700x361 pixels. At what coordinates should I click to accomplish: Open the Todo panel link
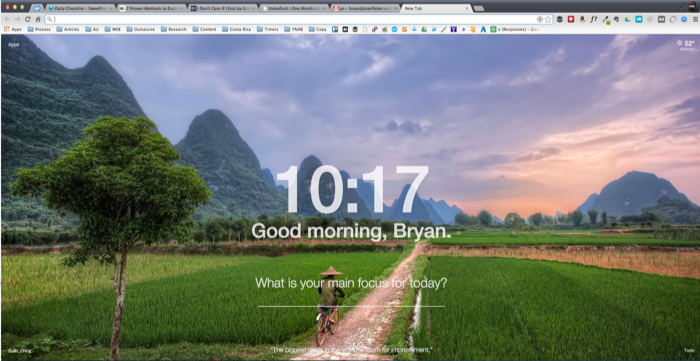(x=689, y=350)
